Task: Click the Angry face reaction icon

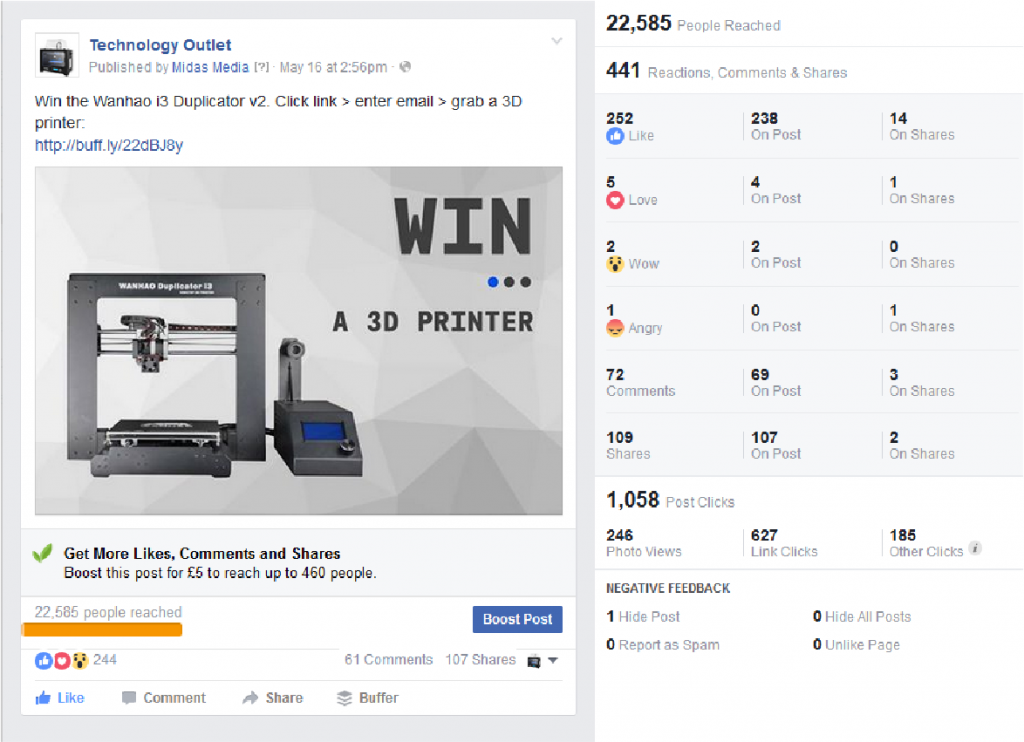Action: click(x=615, y=328)
